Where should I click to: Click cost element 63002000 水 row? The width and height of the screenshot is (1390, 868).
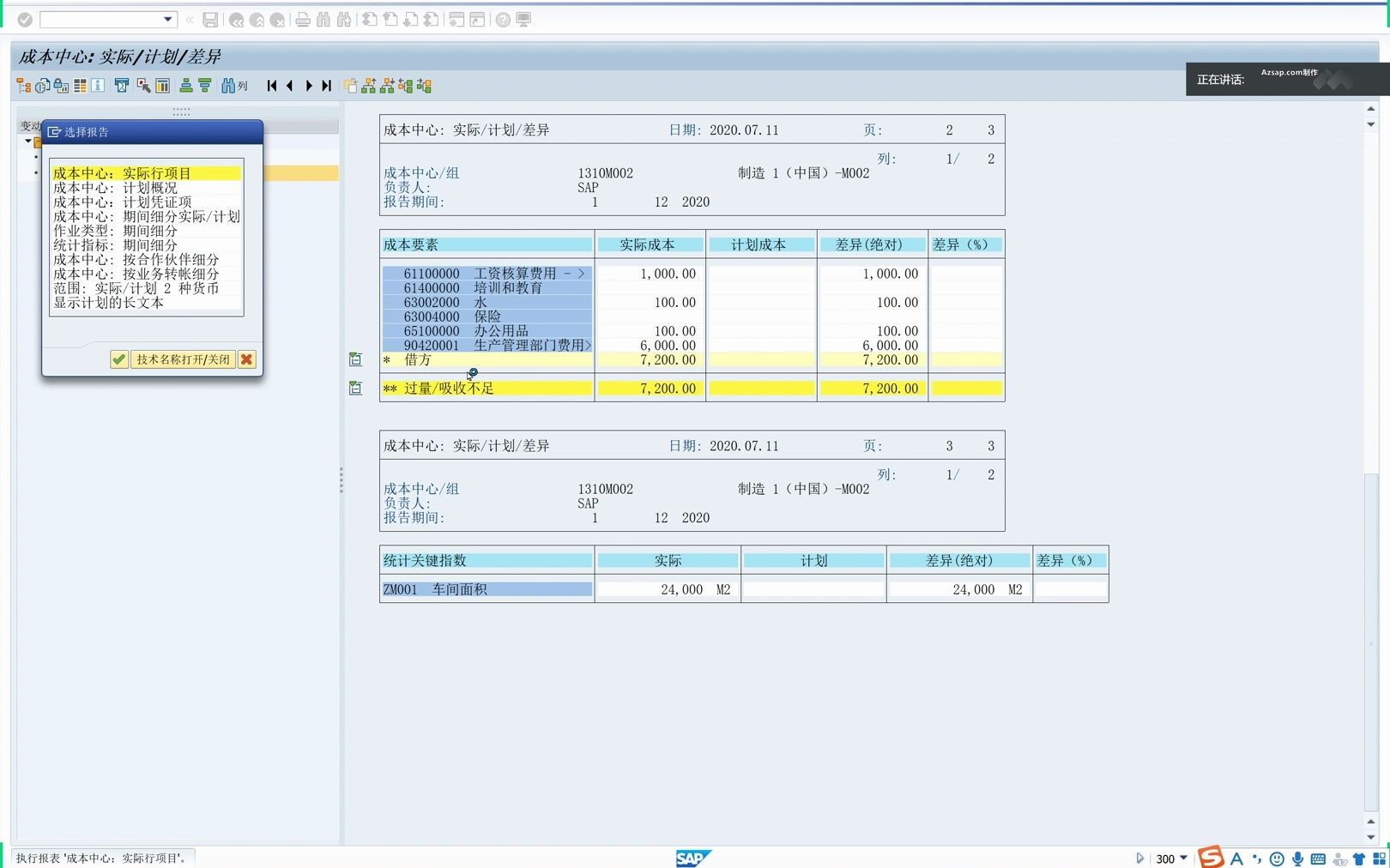point(487,303)
